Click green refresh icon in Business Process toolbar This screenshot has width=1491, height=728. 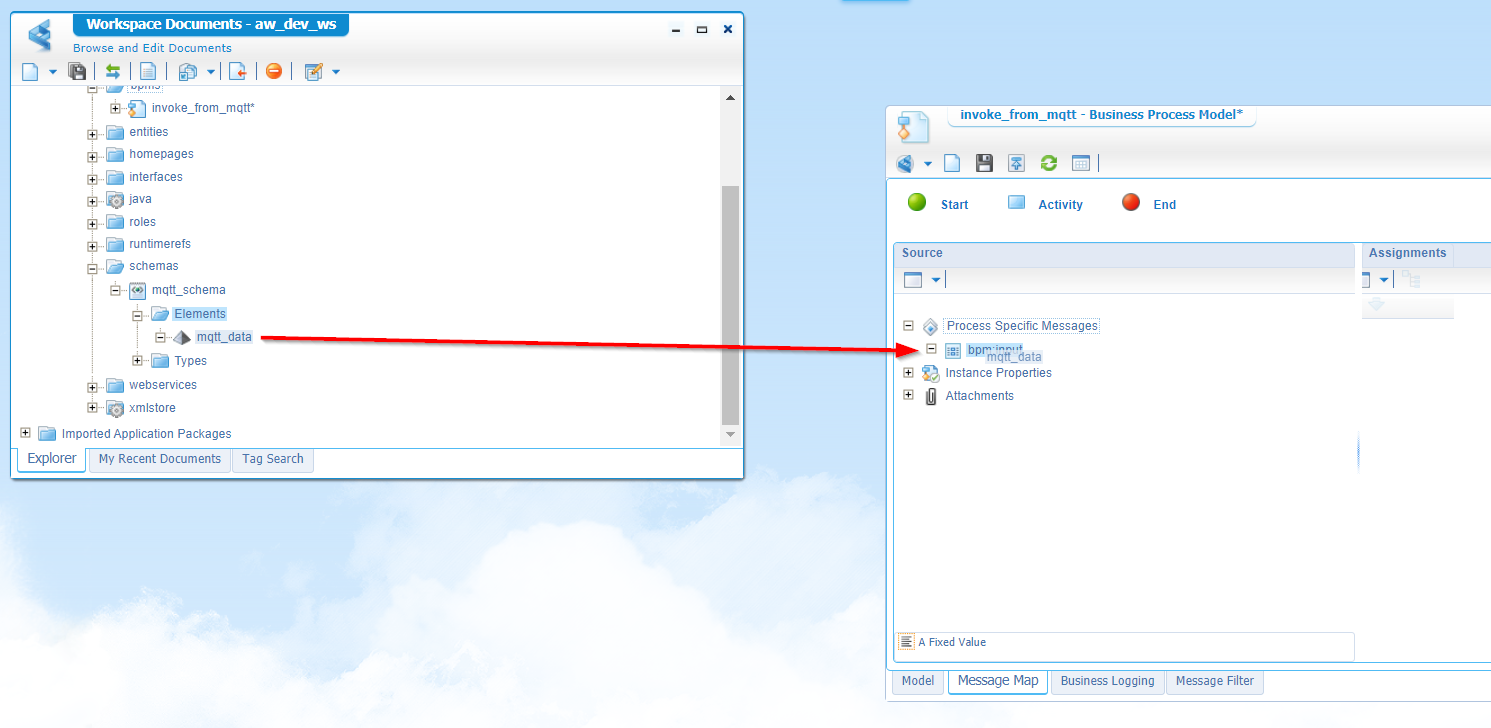click(1048, 163)
